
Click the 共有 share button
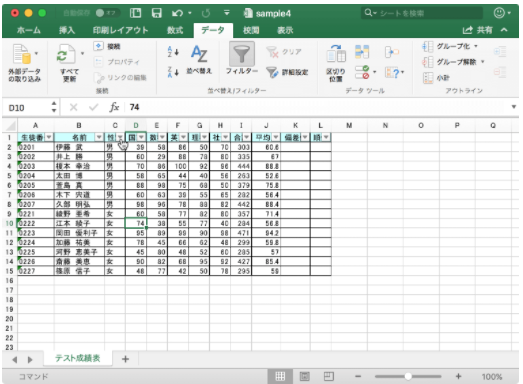tap(478, 30)
